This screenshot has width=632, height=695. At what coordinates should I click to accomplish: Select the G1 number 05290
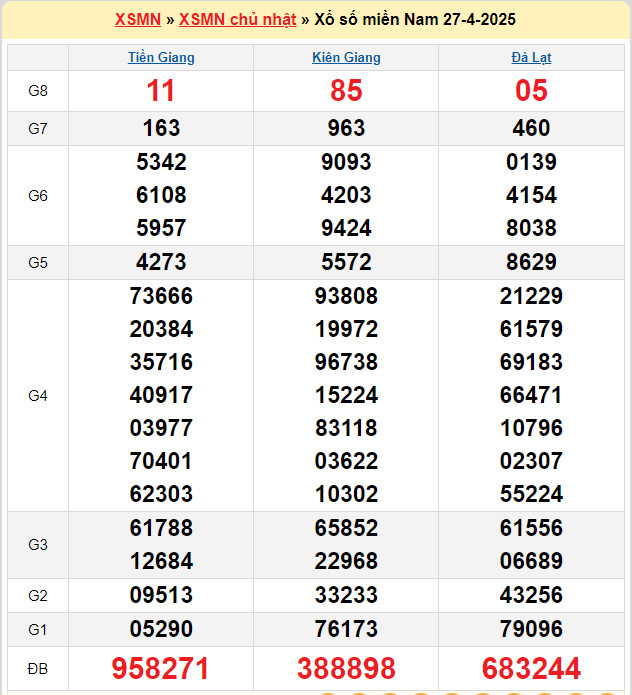[161, 630]
